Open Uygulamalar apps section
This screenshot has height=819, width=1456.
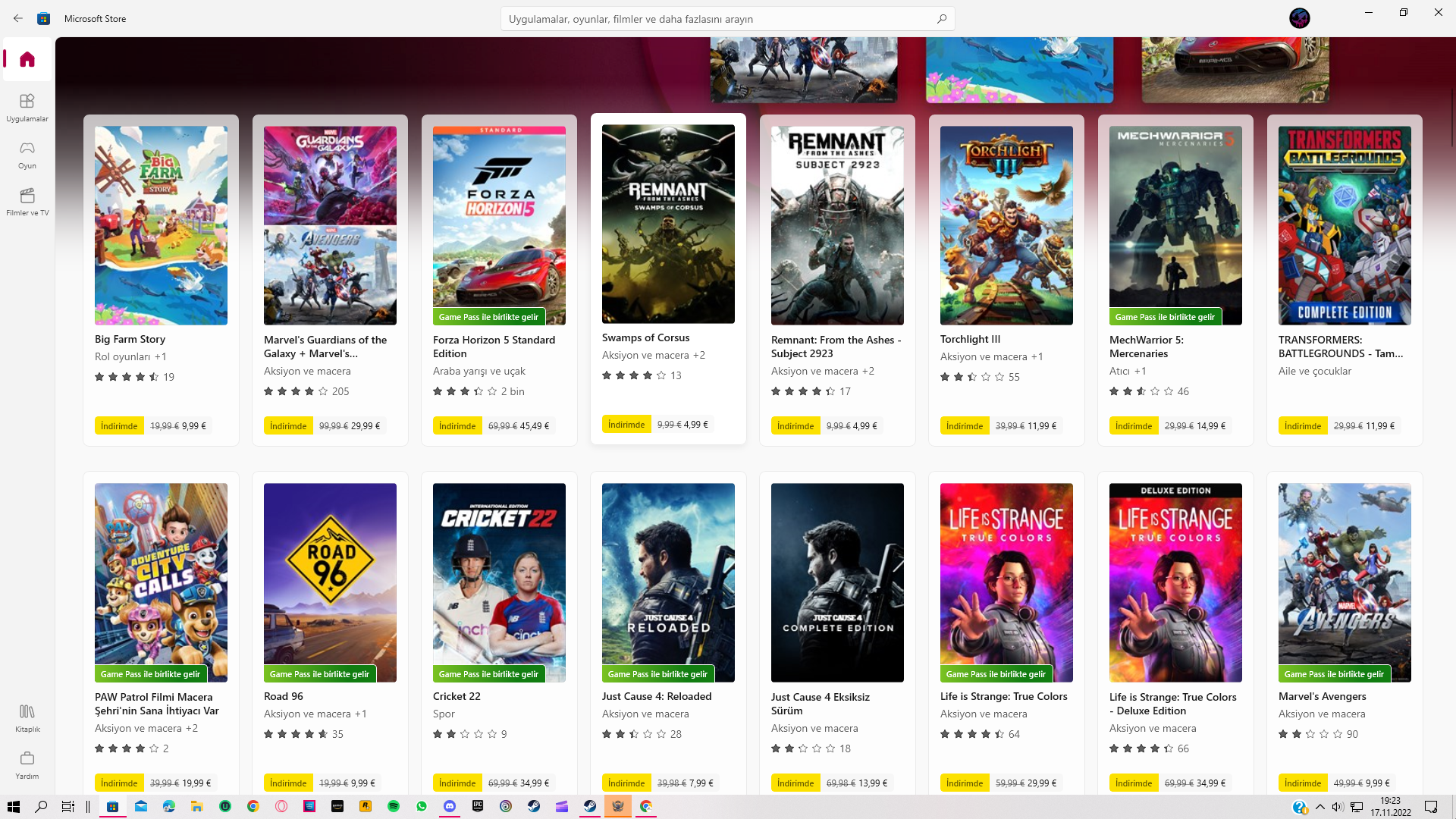[x=27, y=107]
